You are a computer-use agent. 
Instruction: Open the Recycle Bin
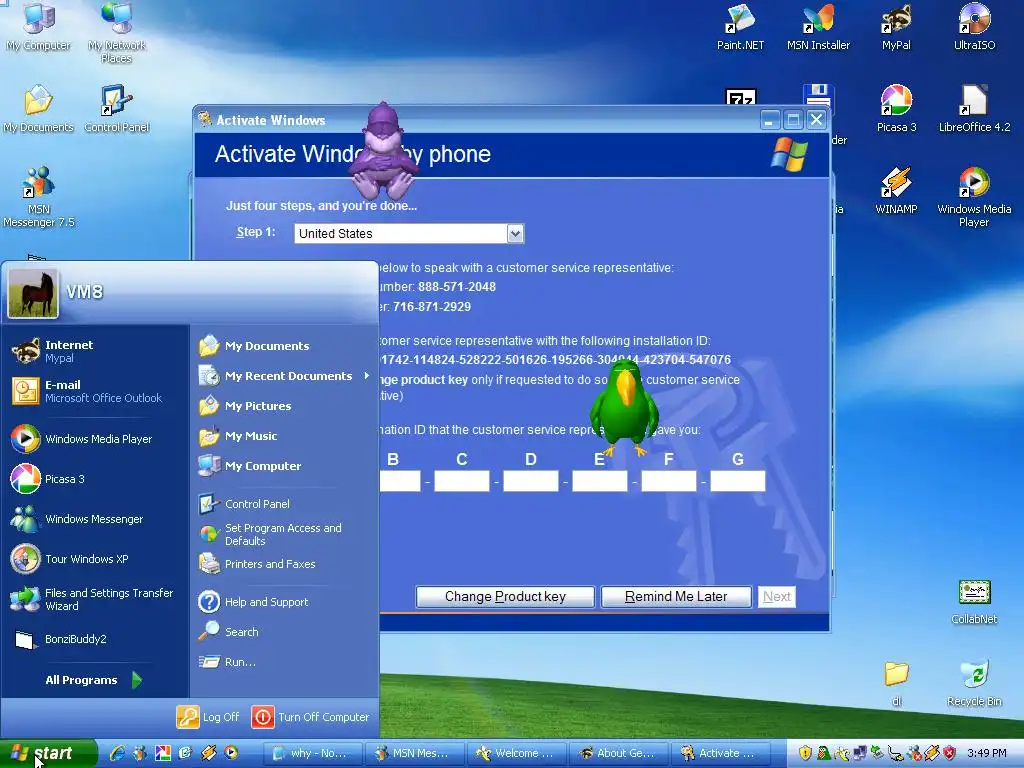tap(974, 684)
